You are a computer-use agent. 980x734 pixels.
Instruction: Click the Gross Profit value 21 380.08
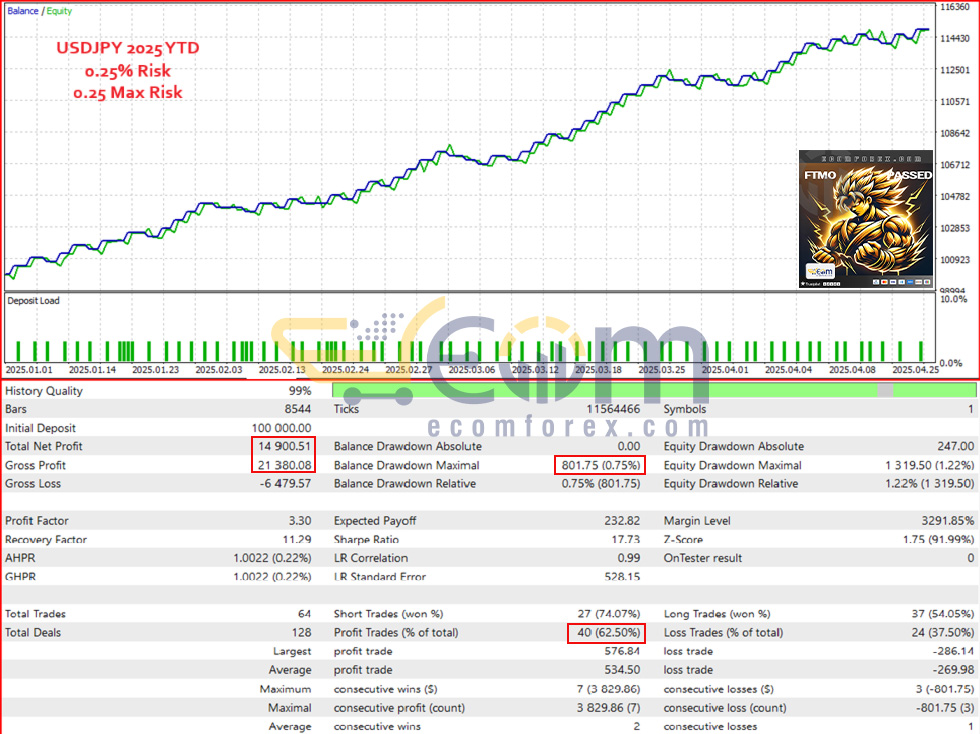tap(284, 465)
